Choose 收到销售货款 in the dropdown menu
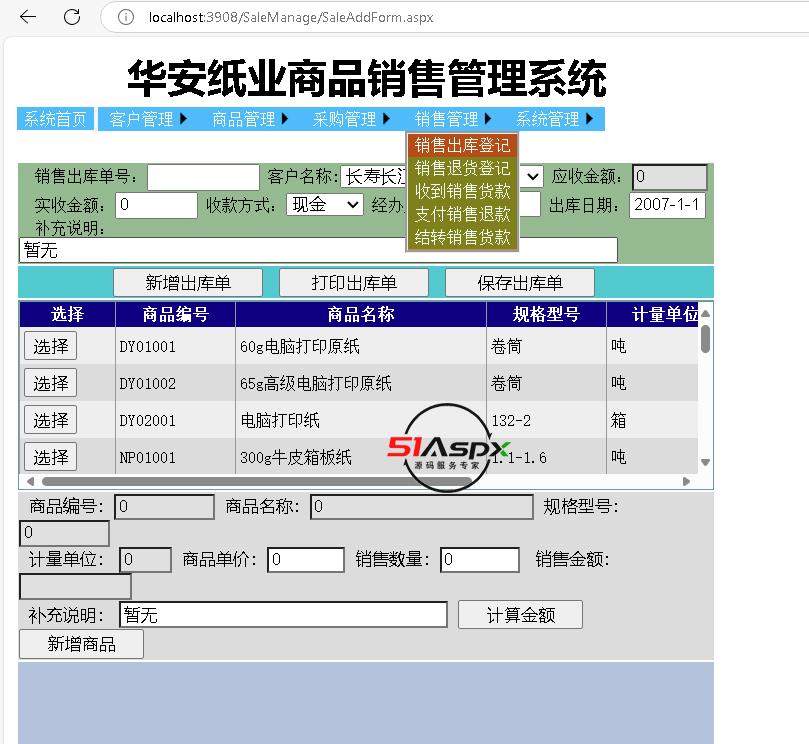 point(462,191)
